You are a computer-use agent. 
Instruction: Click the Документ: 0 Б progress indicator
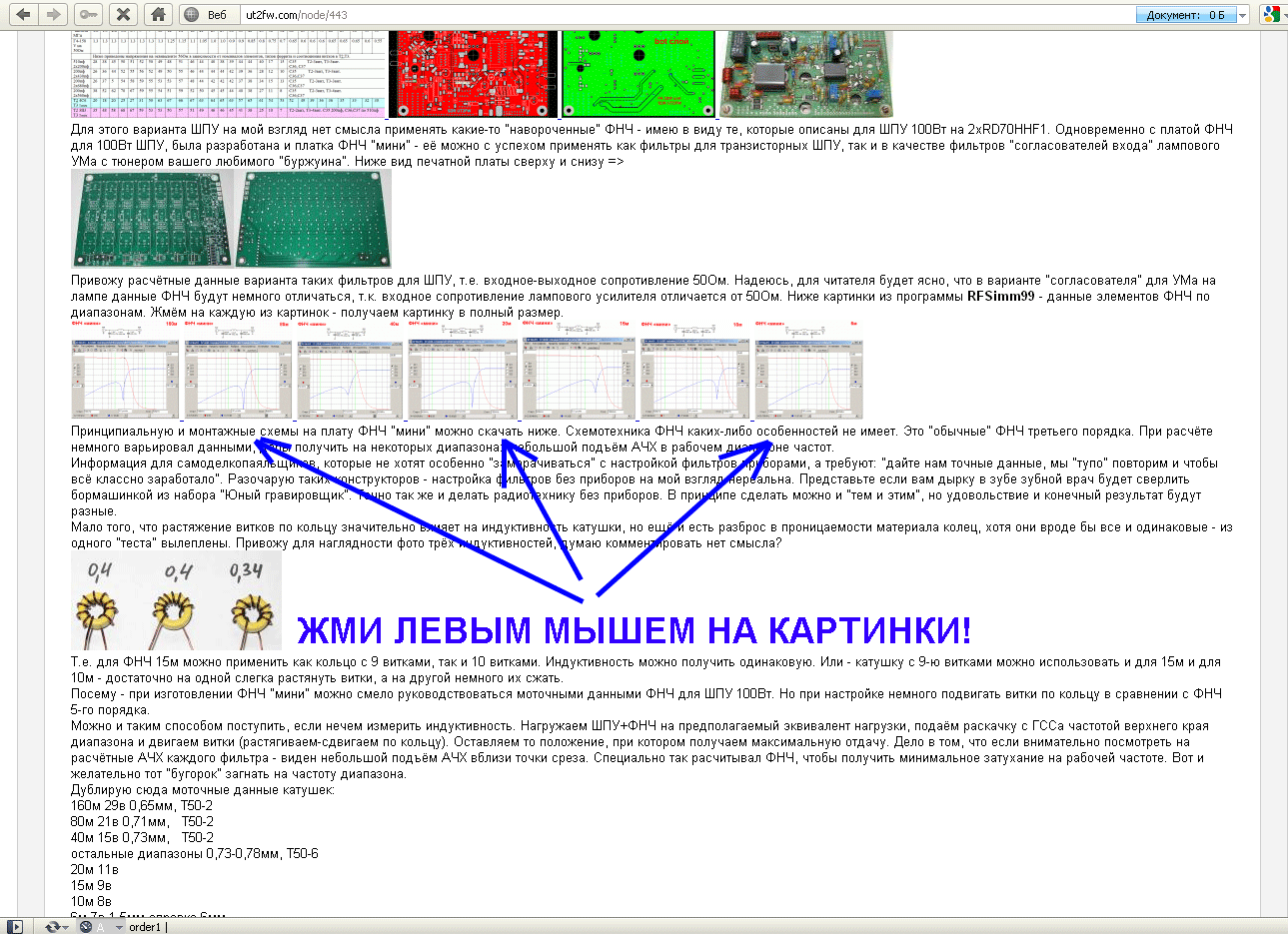coord(1185,15)
